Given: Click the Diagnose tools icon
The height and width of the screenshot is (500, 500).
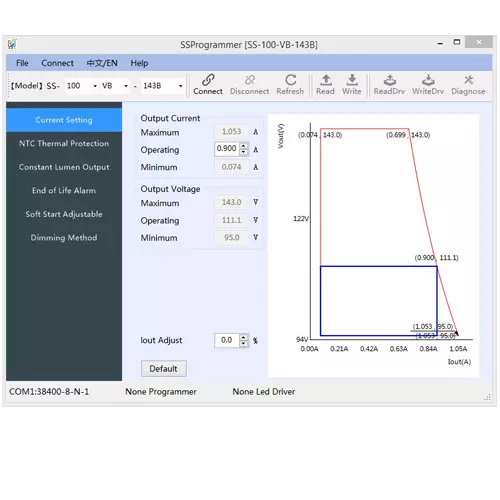Looking at the screenshot, I should pyautogui.click(x=469, y=80).
